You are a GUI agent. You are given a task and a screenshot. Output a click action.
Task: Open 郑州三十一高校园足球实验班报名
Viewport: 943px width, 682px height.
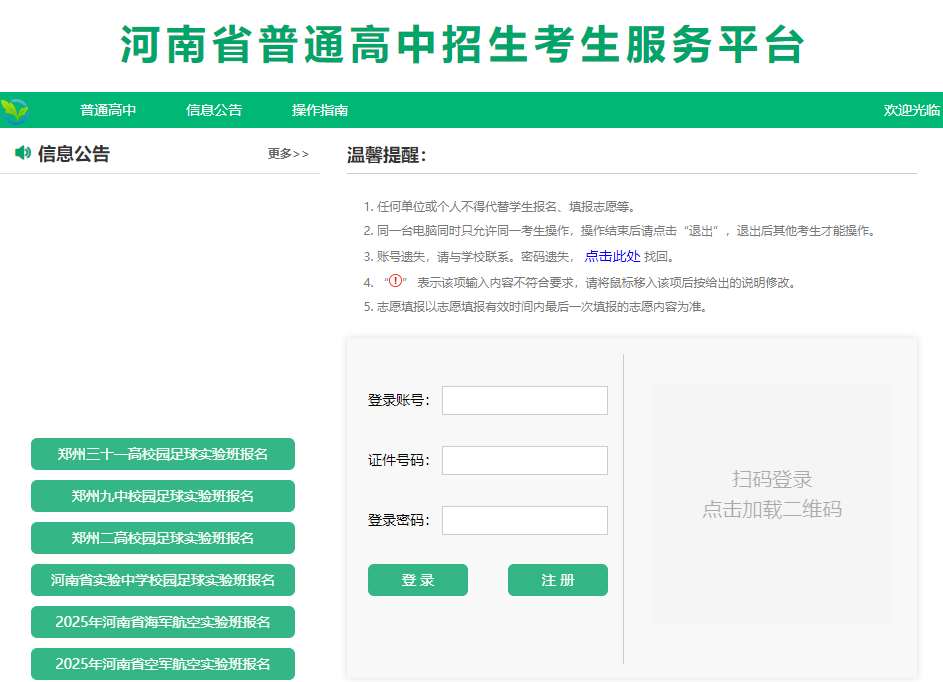click(163, 454)
